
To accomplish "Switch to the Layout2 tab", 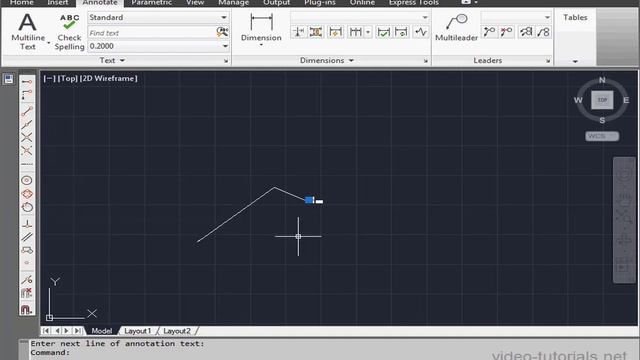I will (x=177, y=331).
